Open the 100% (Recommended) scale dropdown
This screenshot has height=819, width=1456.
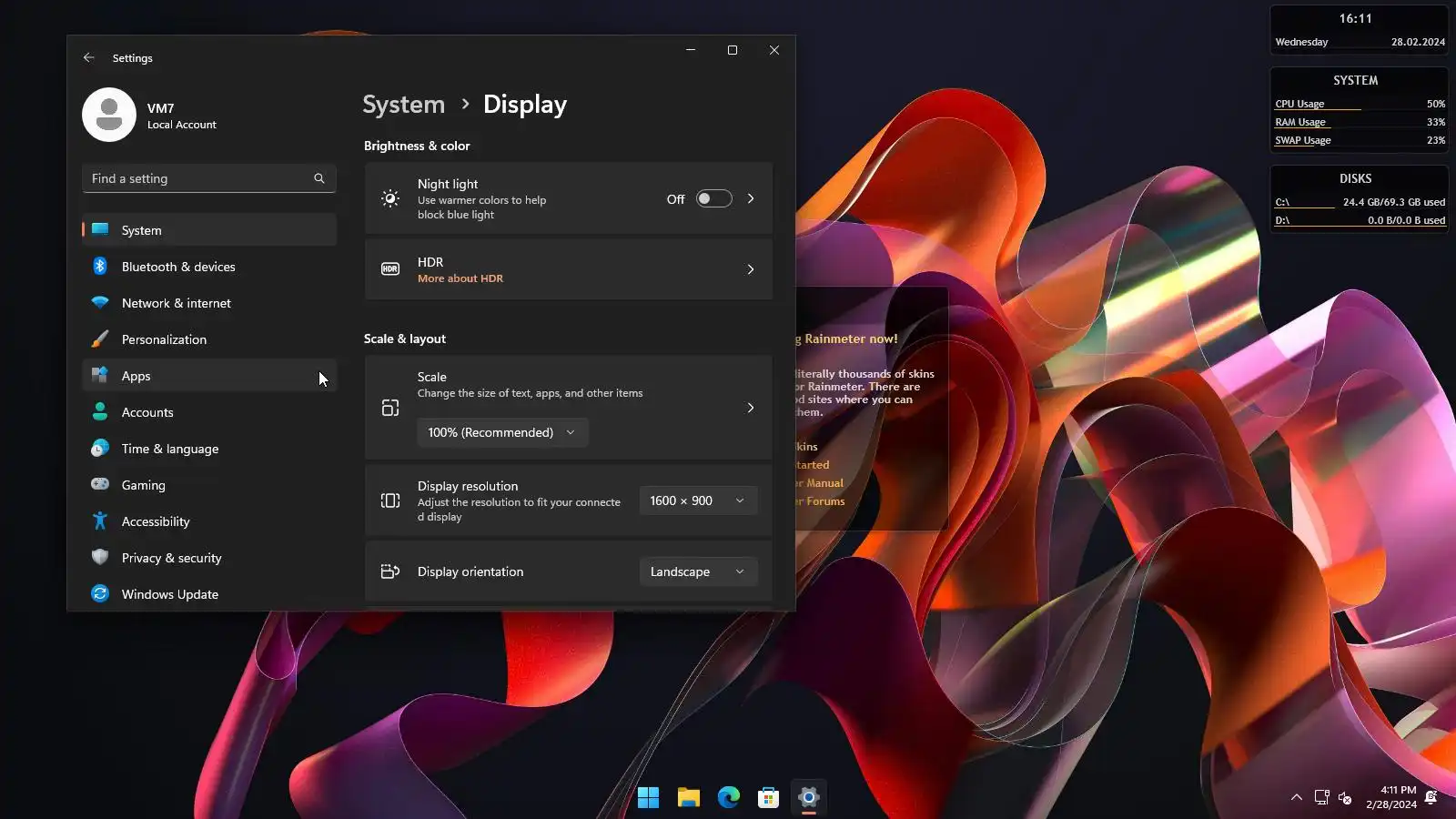coord(502,432)
